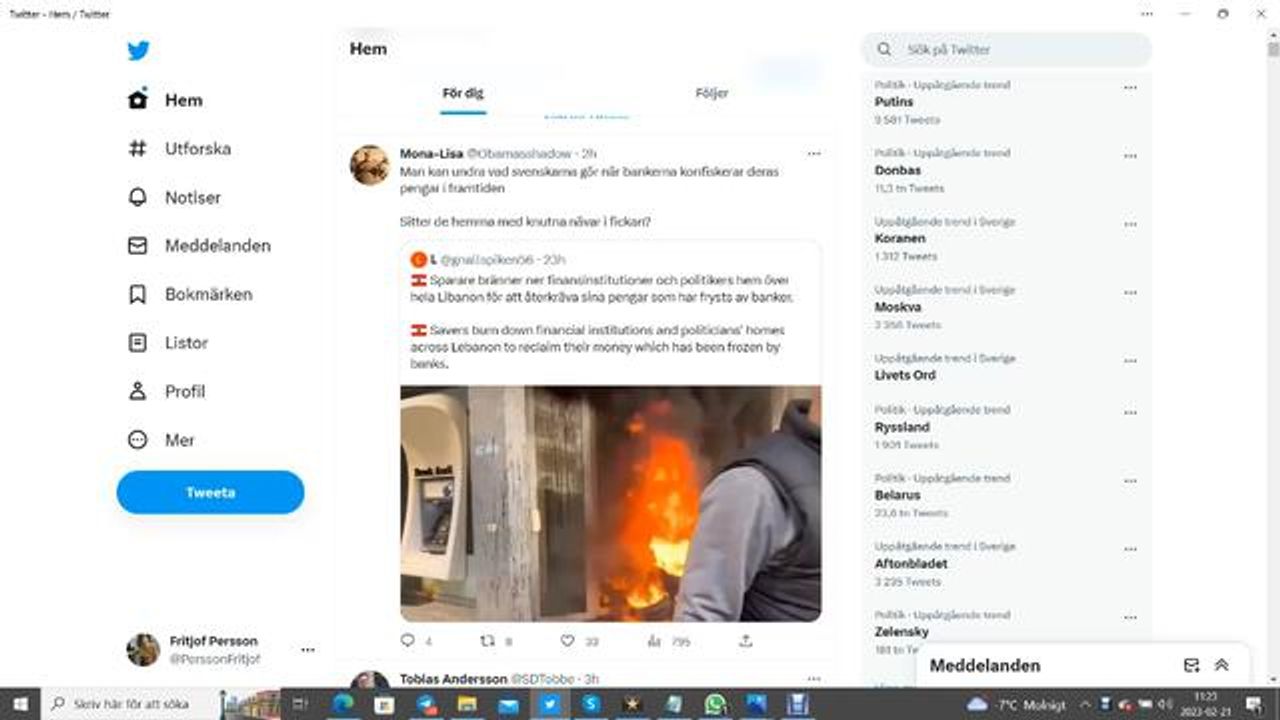Select the För dig tab
Screen dimensions: 1280x720
[x=462, y=93]
